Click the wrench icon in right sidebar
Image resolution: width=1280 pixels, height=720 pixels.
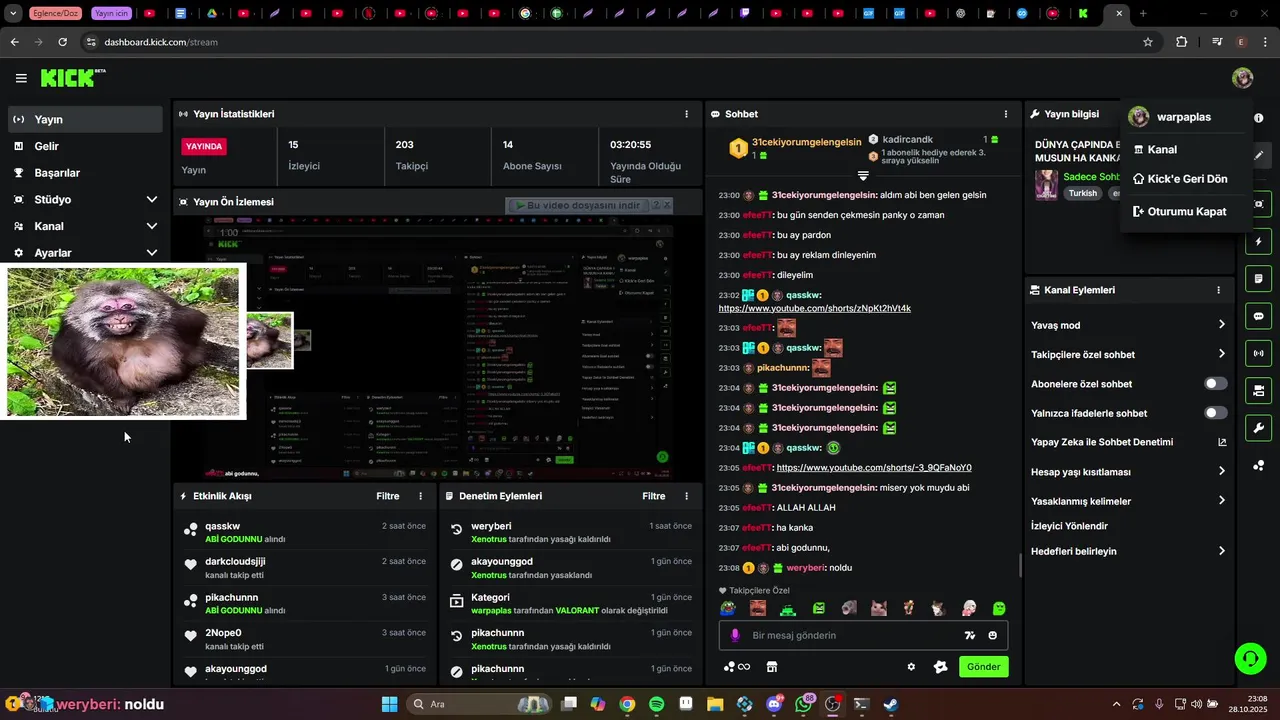tap(1258, 428)
